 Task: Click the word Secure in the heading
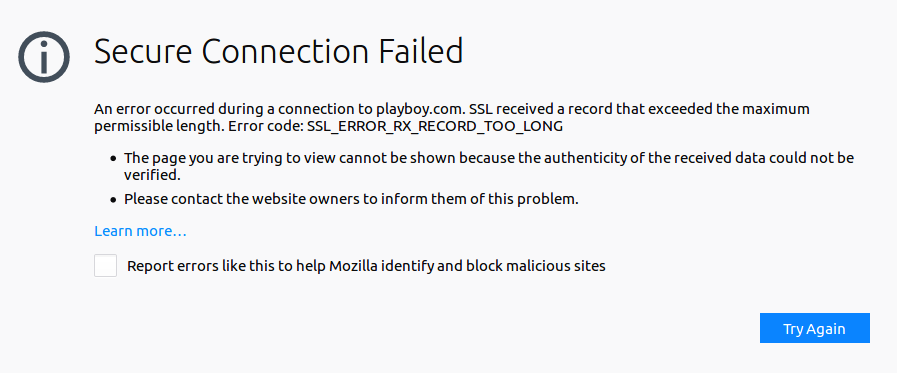coord(144,51)
